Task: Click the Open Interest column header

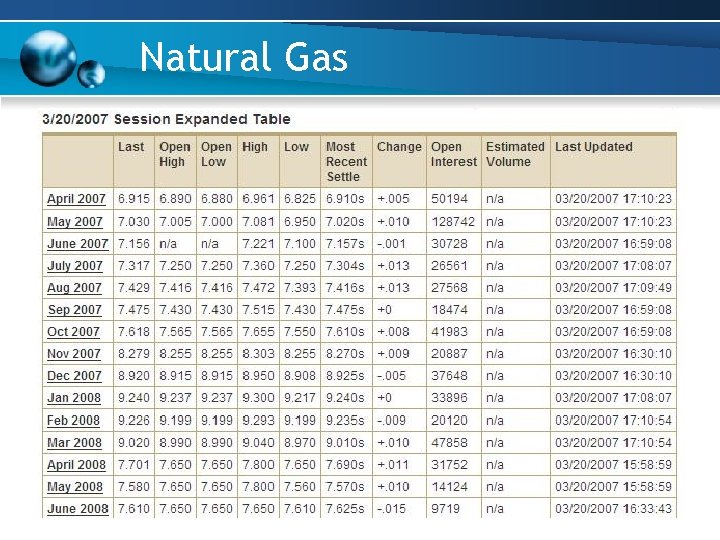Action: 454,154
